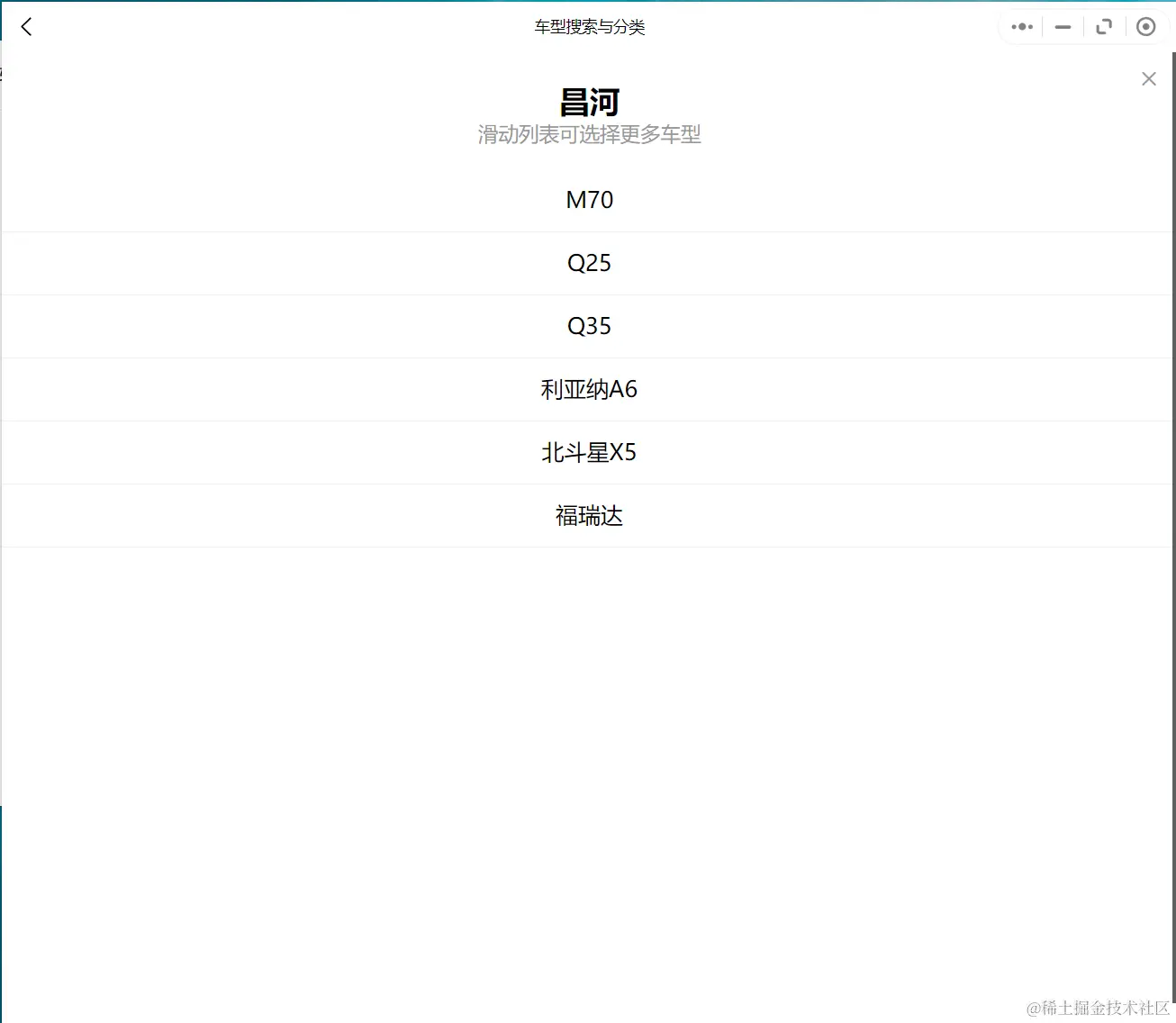Pick the Q35 model

point(589,326)
